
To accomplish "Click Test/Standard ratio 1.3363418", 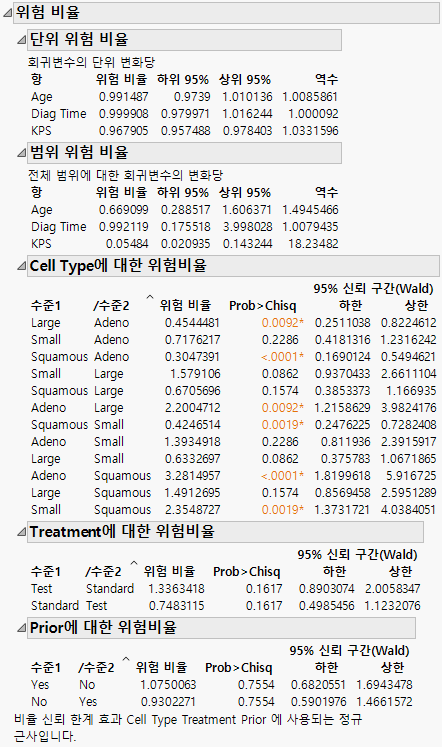I will coord(176,589).
